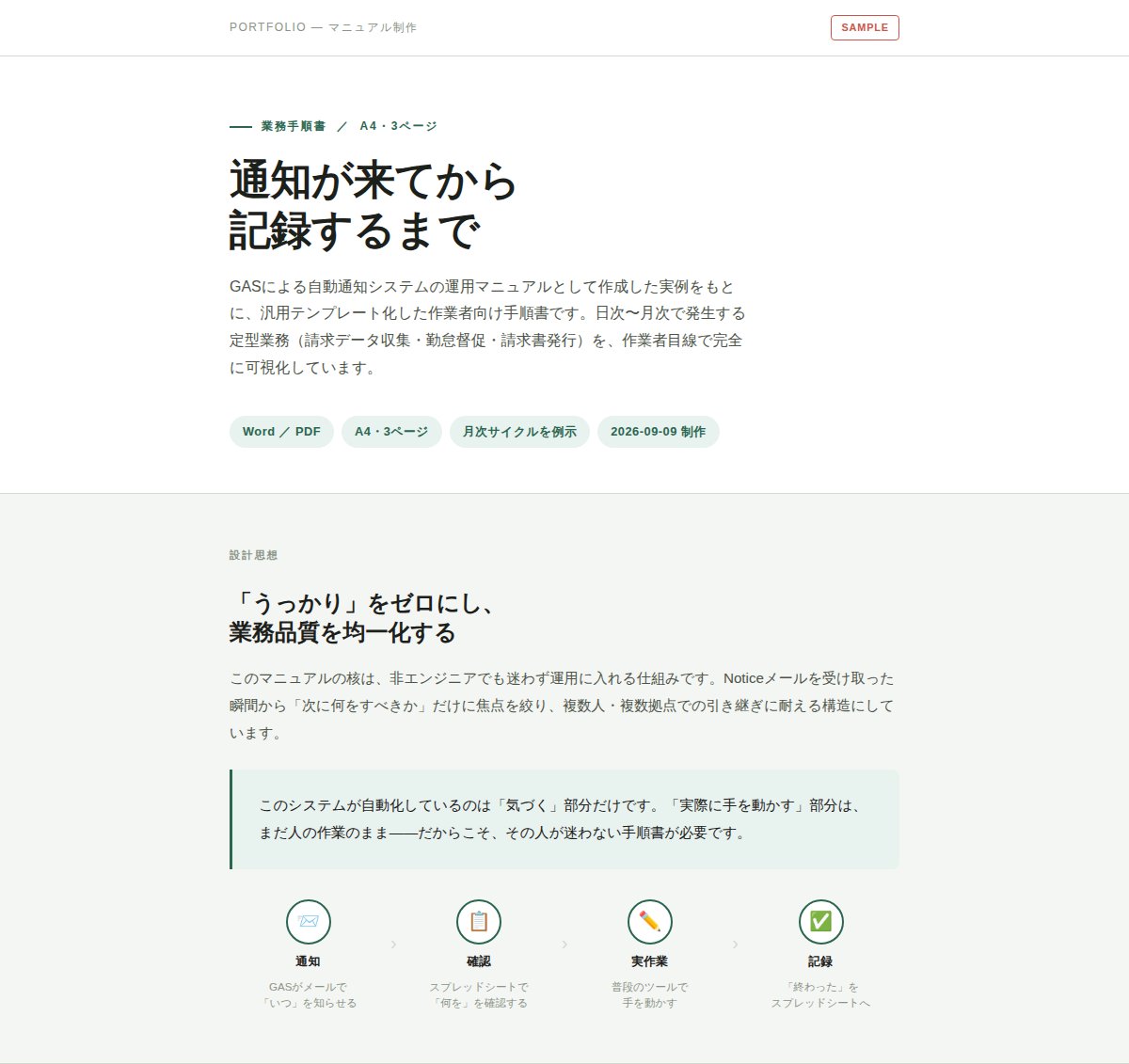1129x1064 pixels.
Task: Click the pencil icon above 実作業
Action: 650,921
